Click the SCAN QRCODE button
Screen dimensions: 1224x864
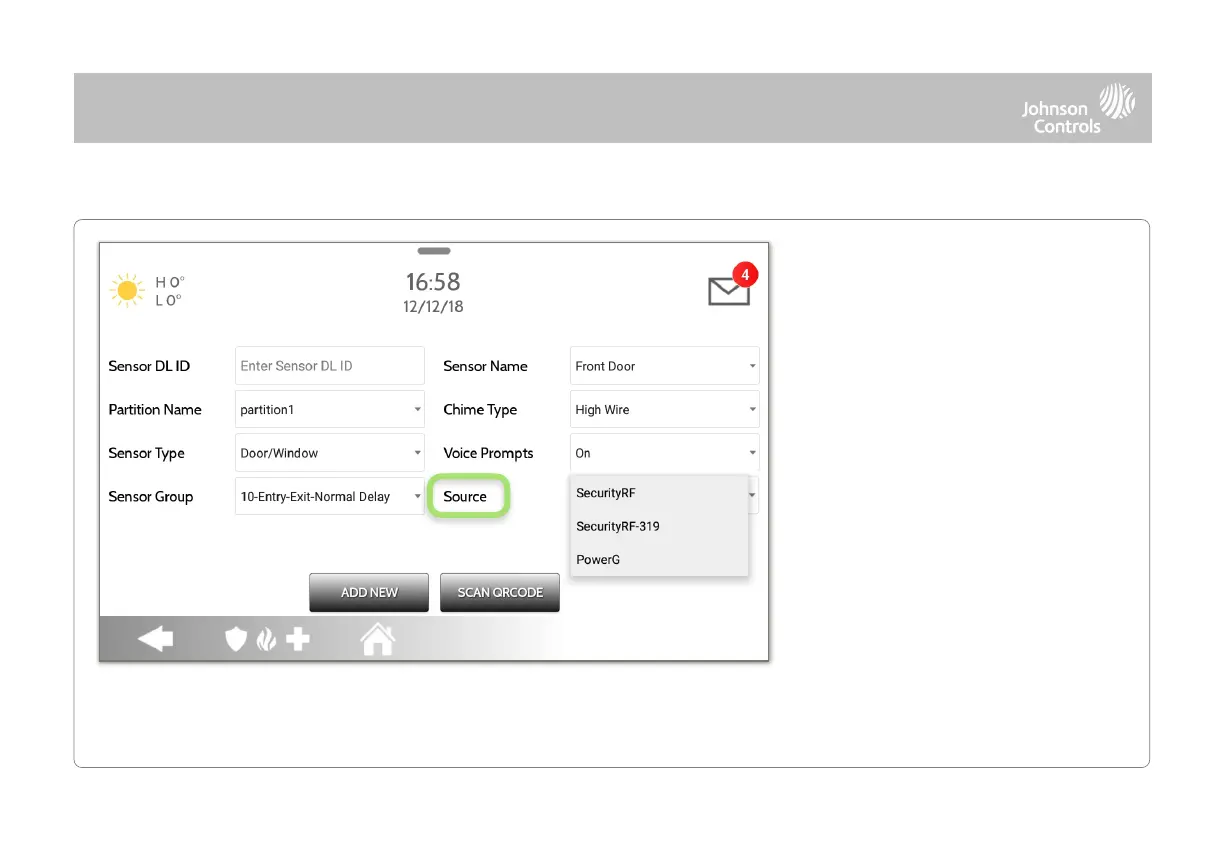point(500,593)
